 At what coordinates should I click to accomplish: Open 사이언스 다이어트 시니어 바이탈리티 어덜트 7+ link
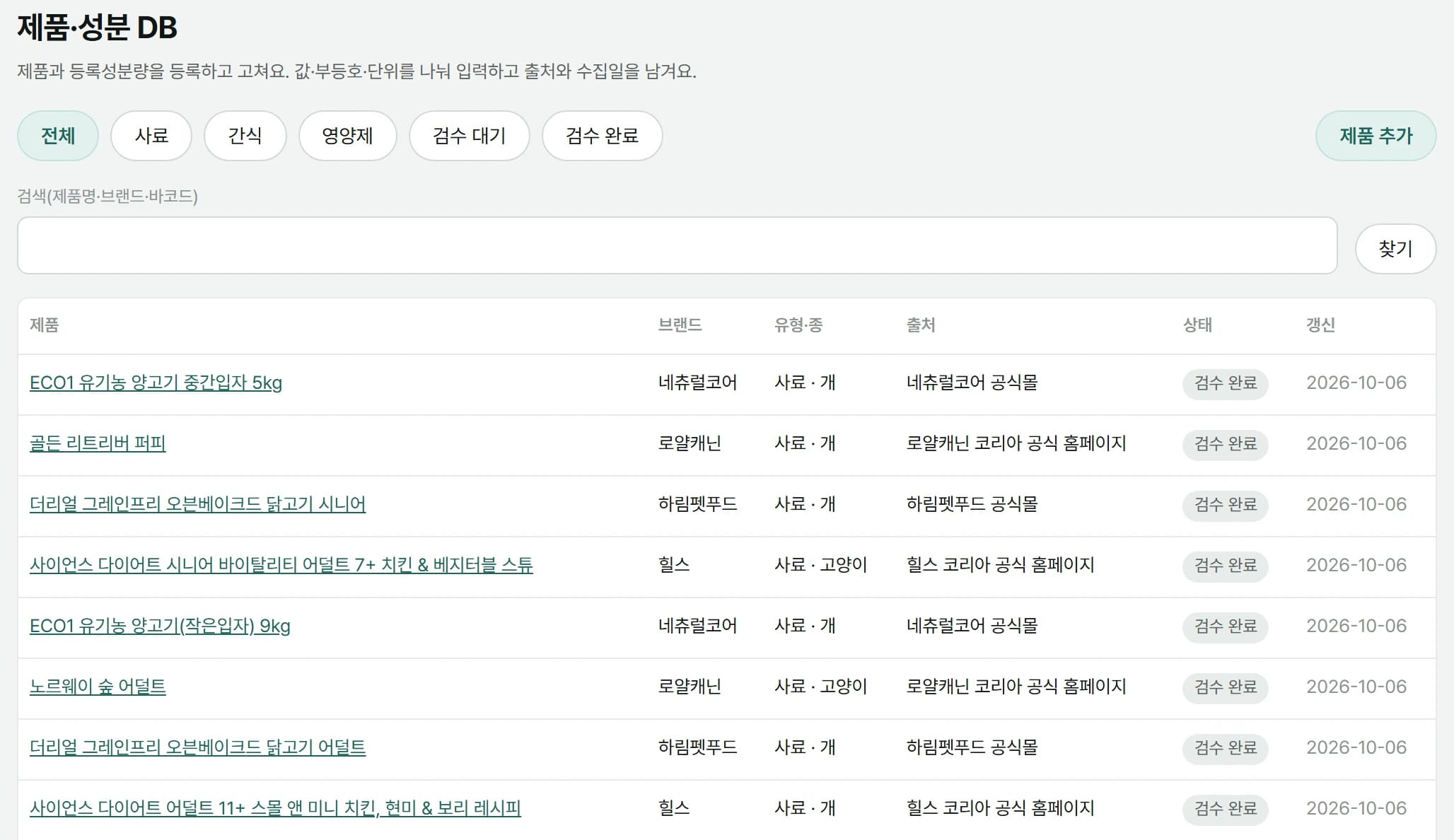pyautogui.click(x=281, y=565)
